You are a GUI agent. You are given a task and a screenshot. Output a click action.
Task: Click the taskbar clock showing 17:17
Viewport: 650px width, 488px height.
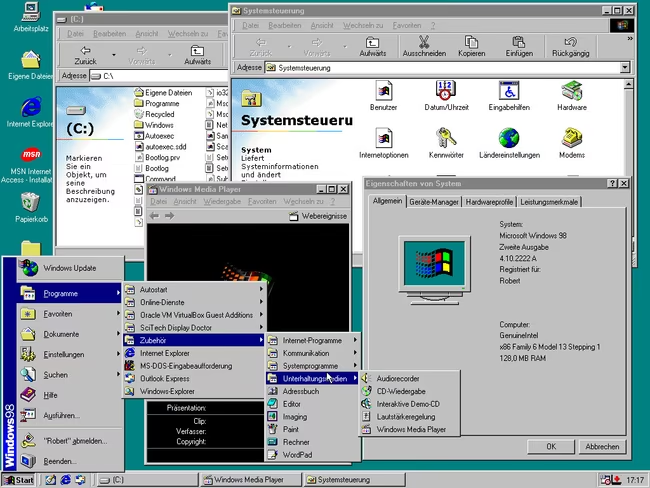635,480
